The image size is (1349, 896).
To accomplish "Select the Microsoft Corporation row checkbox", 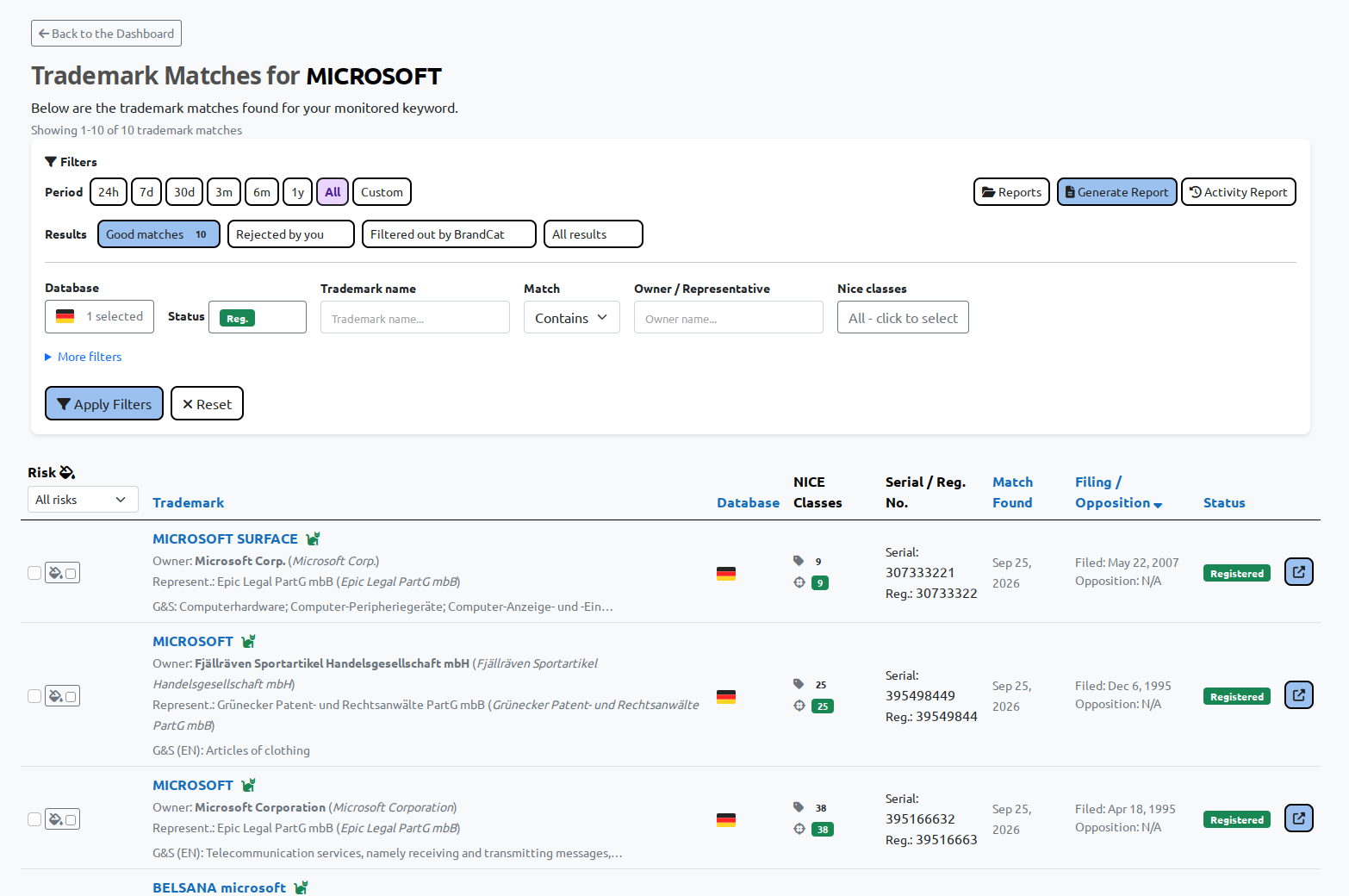I will tap(34, 819).
